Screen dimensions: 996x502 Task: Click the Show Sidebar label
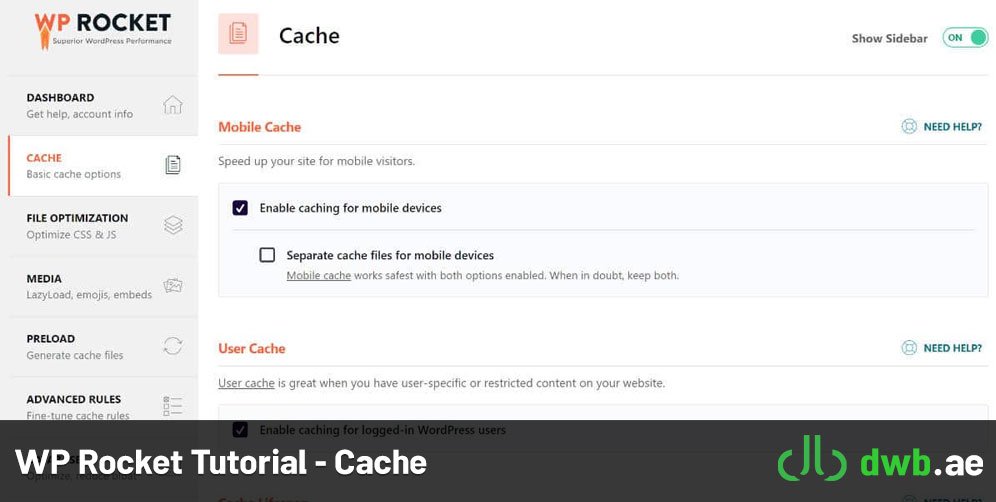(x=889, y=38)
